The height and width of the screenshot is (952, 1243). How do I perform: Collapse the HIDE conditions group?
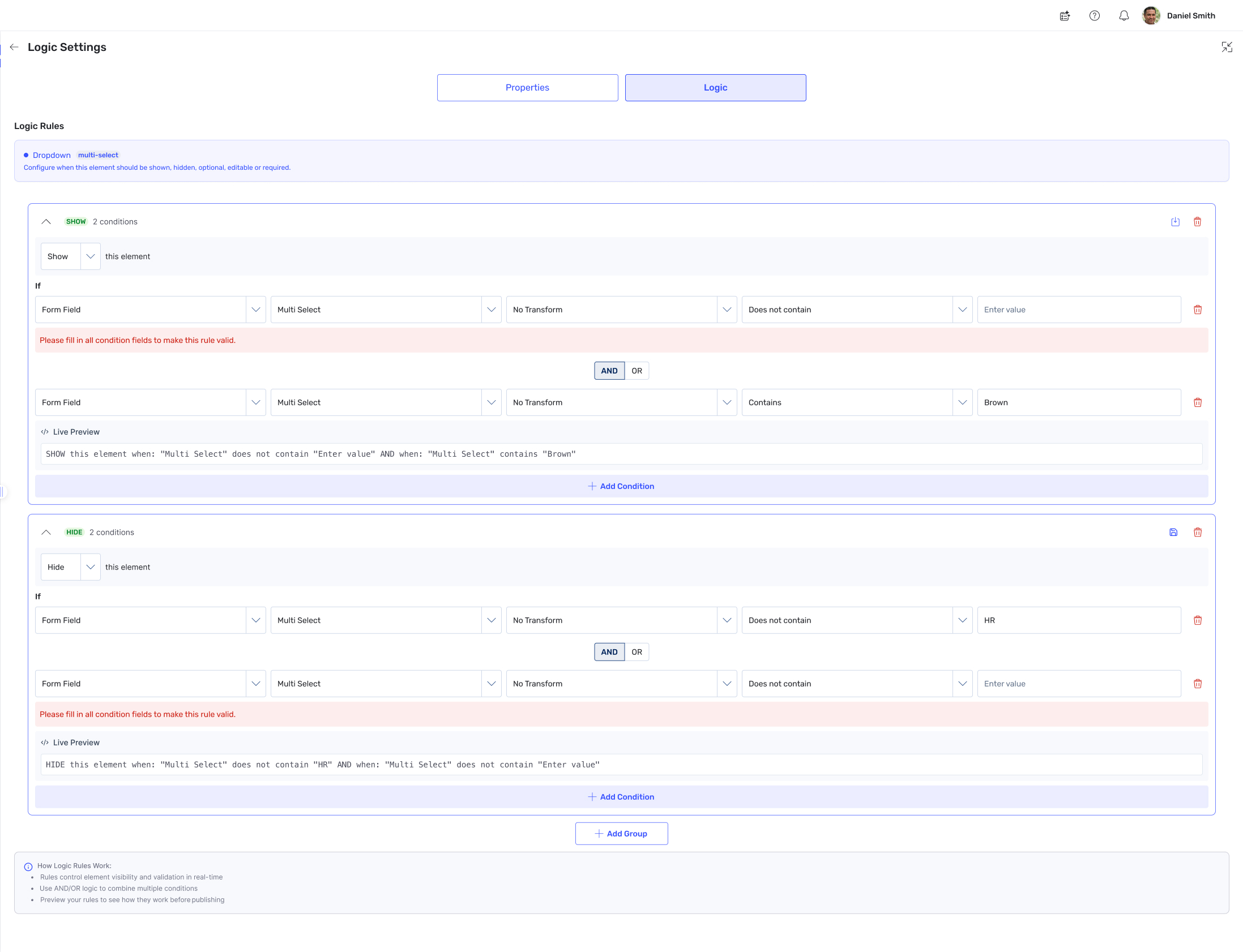[46, 532]
